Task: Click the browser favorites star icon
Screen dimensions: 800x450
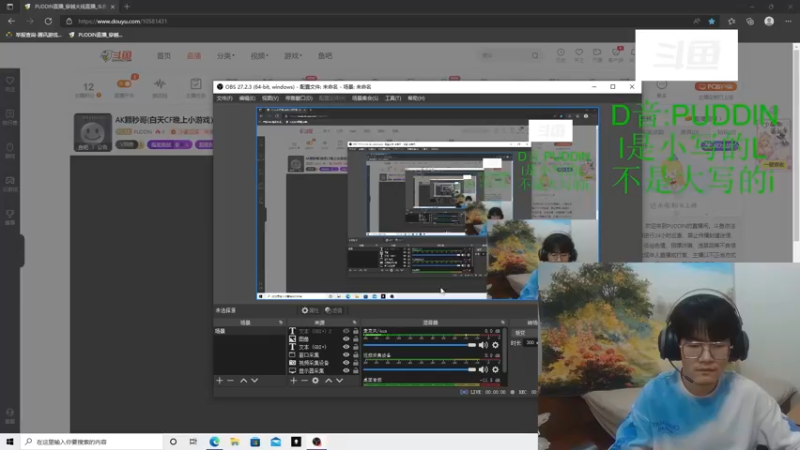Action: (711, 21)
